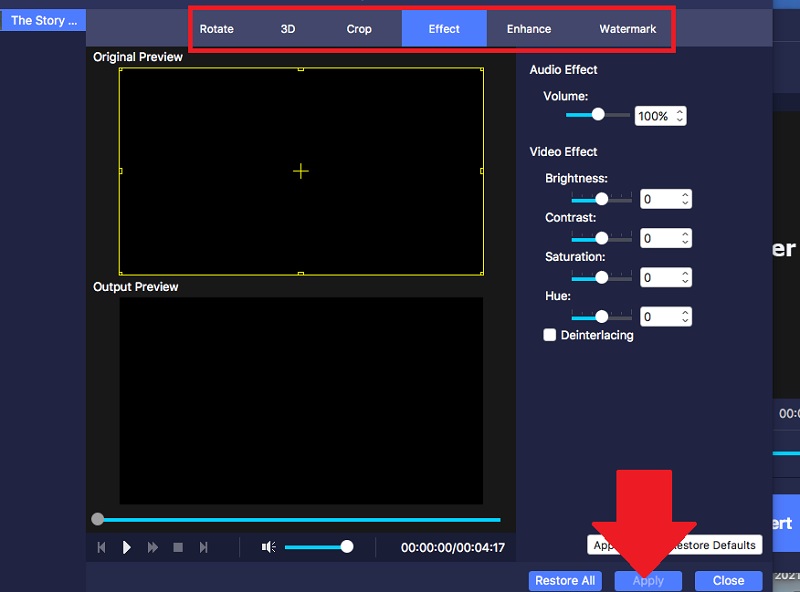Adjust the Contrast slider

pos(602,238)
